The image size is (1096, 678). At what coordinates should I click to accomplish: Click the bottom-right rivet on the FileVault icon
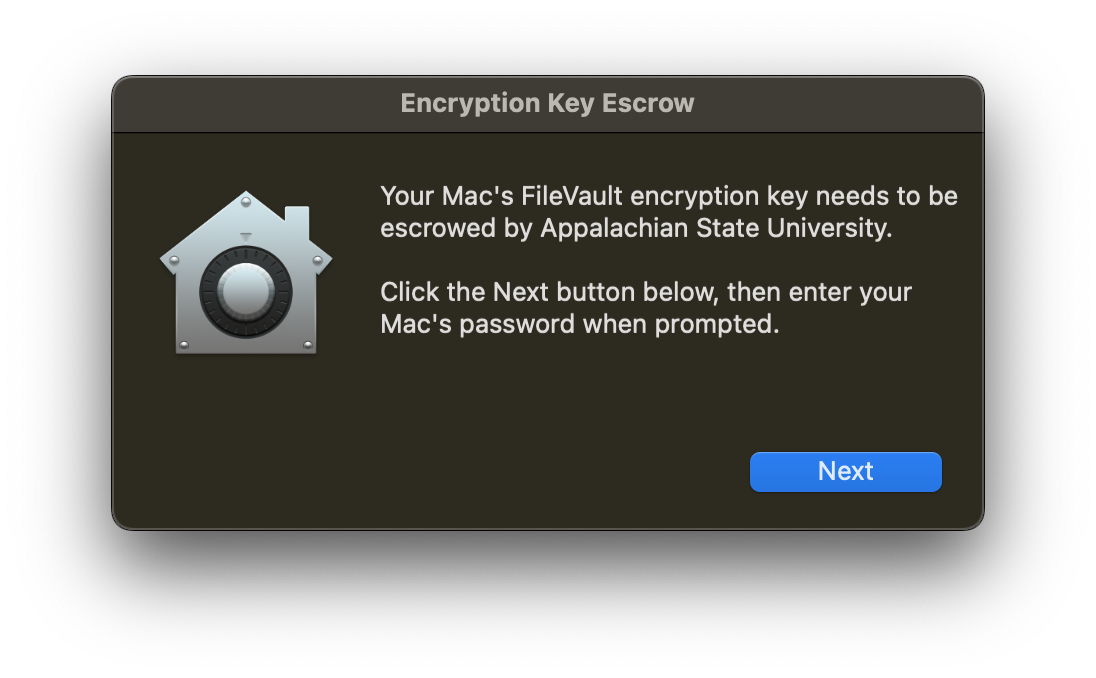point(309,343)
